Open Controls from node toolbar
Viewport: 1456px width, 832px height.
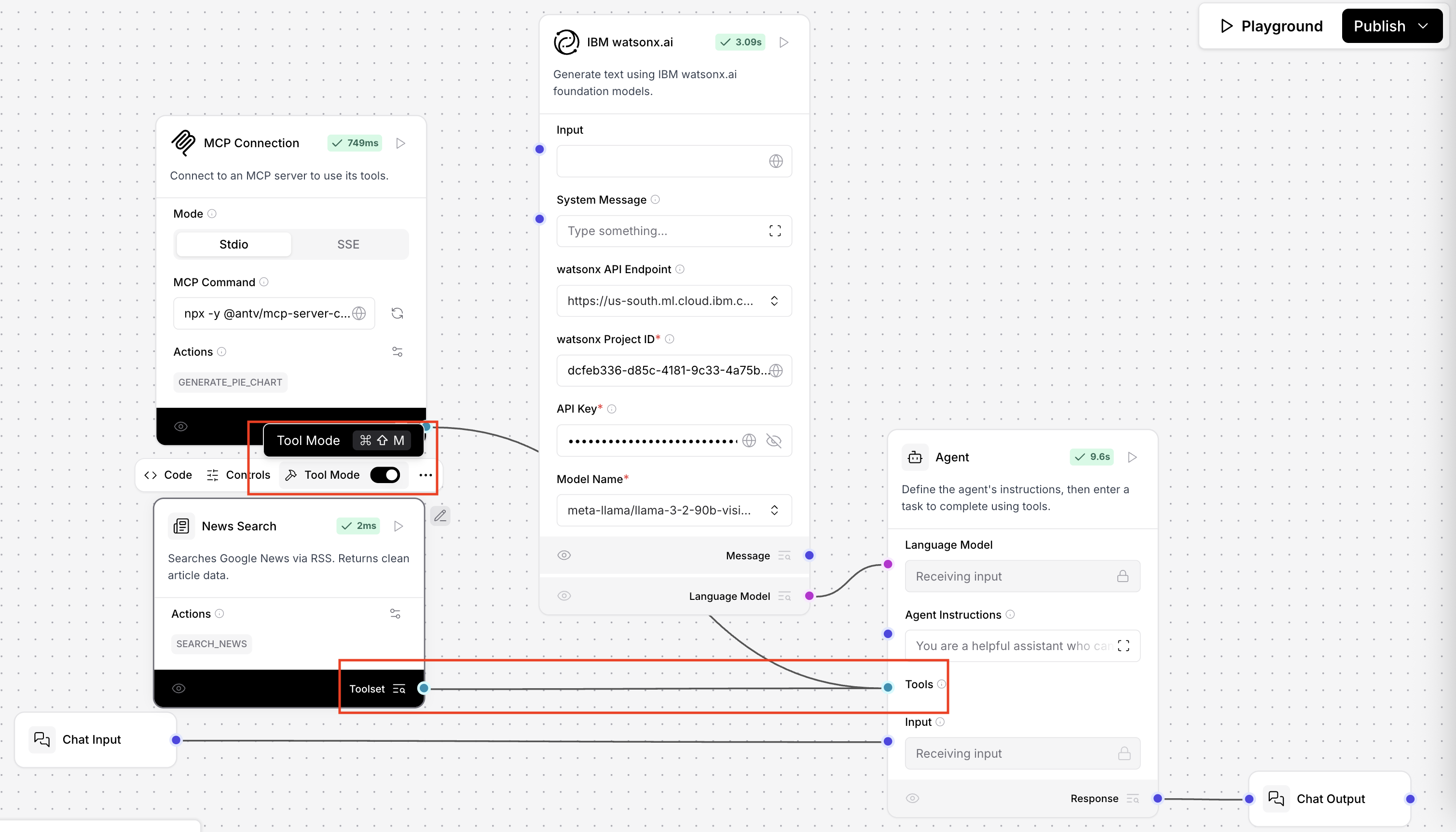coord(238,475)
